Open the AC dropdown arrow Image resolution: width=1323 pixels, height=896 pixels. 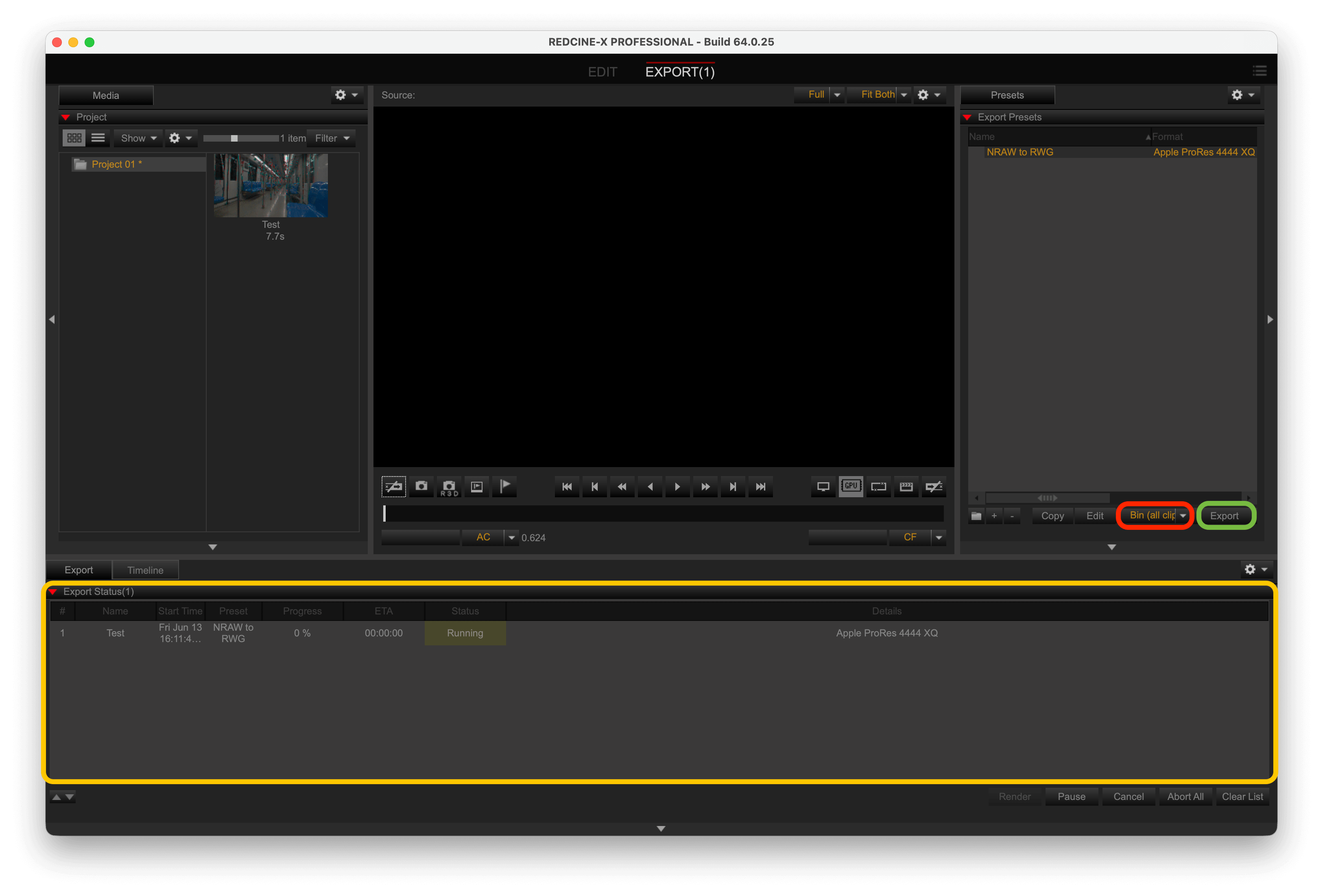512,538
